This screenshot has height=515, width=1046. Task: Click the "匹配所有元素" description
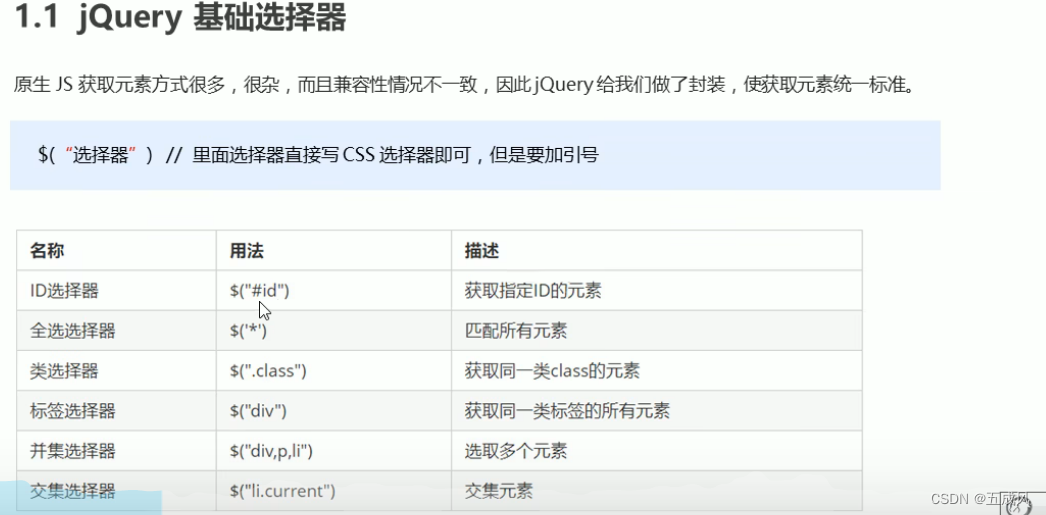[x=516, y=330]
